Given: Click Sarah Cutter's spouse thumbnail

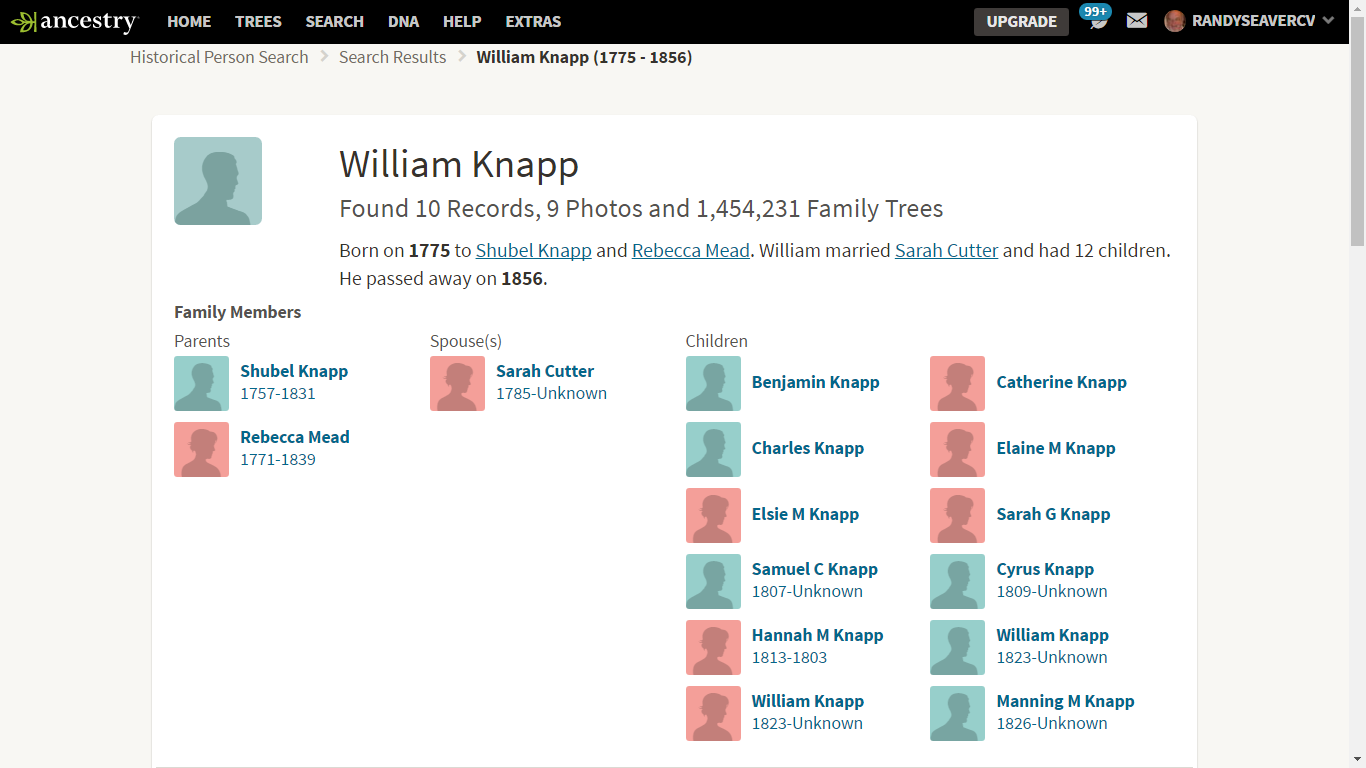Looking at the screenshot, I should tap(457, 383).
